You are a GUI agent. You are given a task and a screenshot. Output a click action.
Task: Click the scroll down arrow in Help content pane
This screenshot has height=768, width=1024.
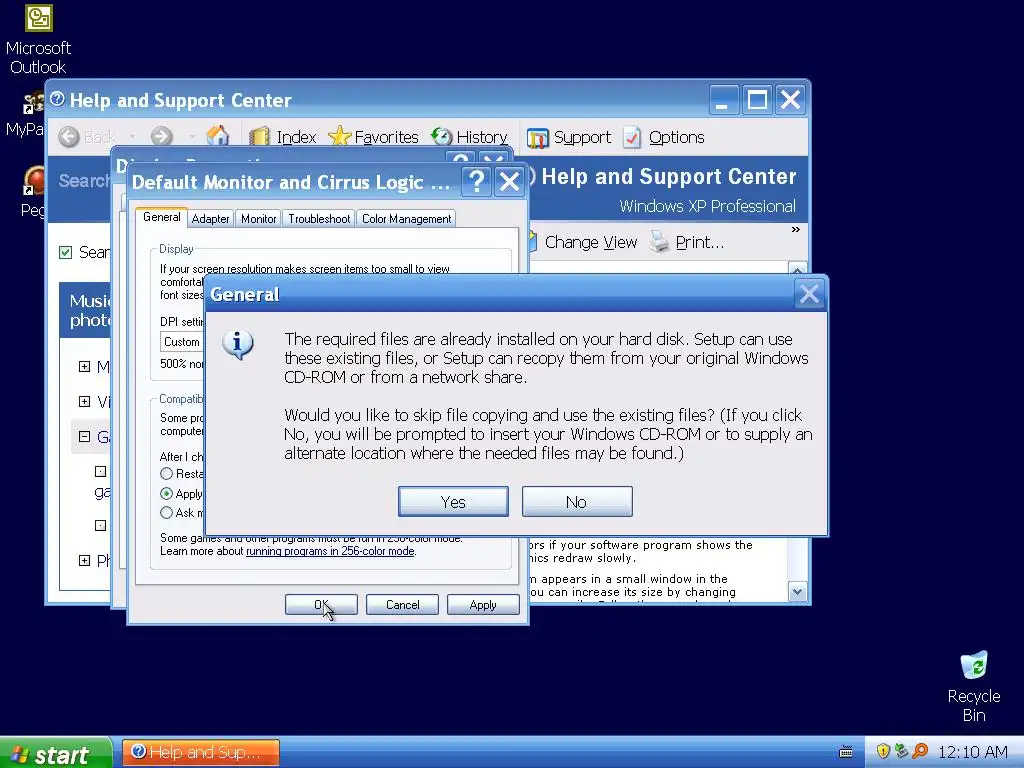(x=797, y=592)
